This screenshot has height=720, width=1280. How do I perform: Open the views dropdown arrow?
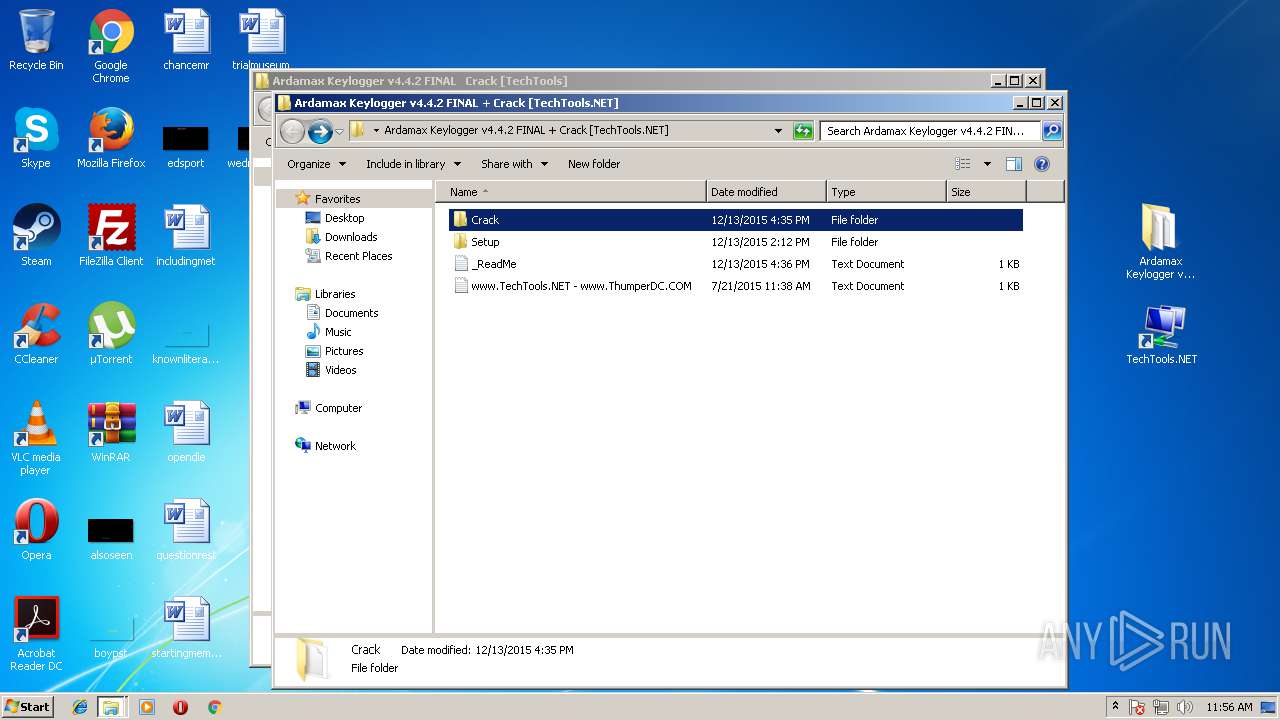coord(987,164)
